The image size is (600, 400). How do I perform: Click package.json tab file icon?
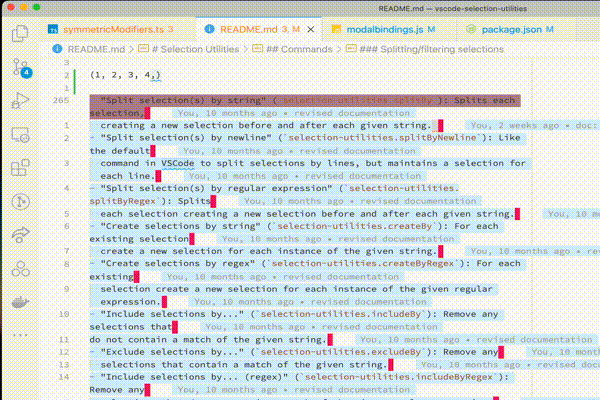pos(471,29)
